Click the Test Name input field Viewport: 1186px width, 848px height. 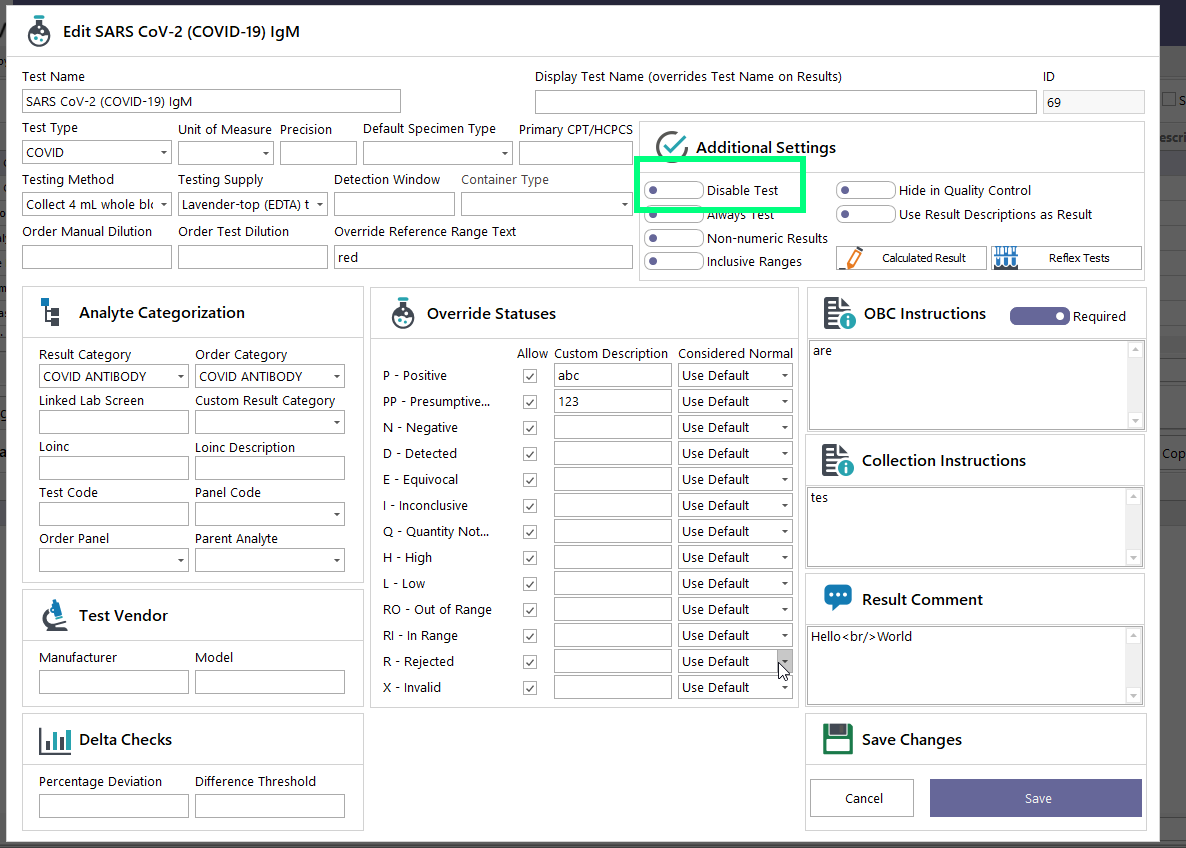click(x=211, y=101)
